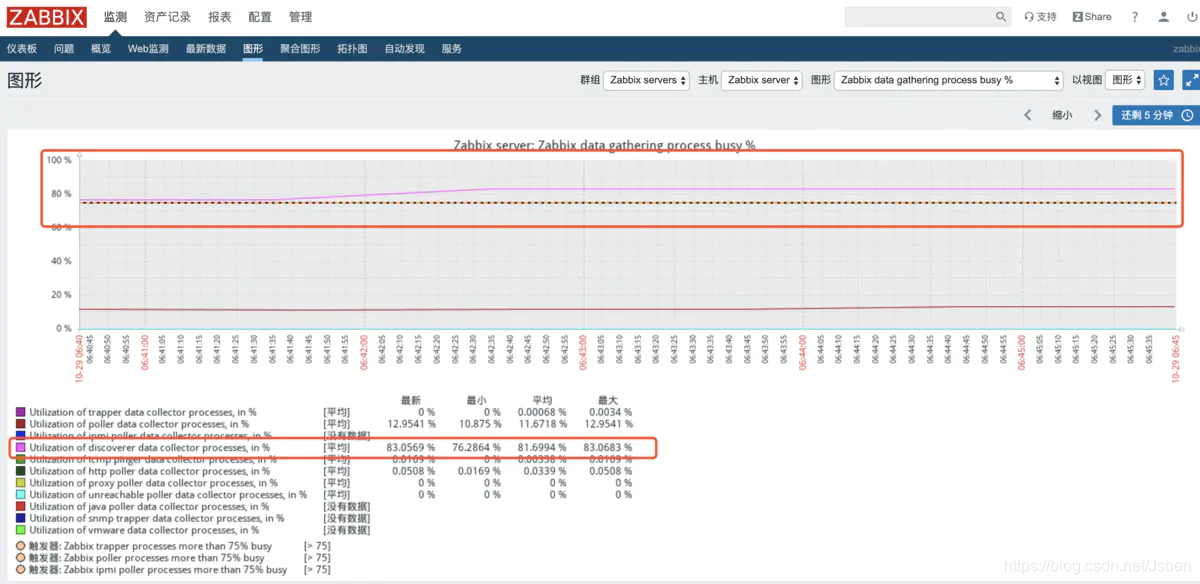Open the 支持 support link
This screenshot has height=584, width=1200.
pyautogui.click(x=1040, y=17)
